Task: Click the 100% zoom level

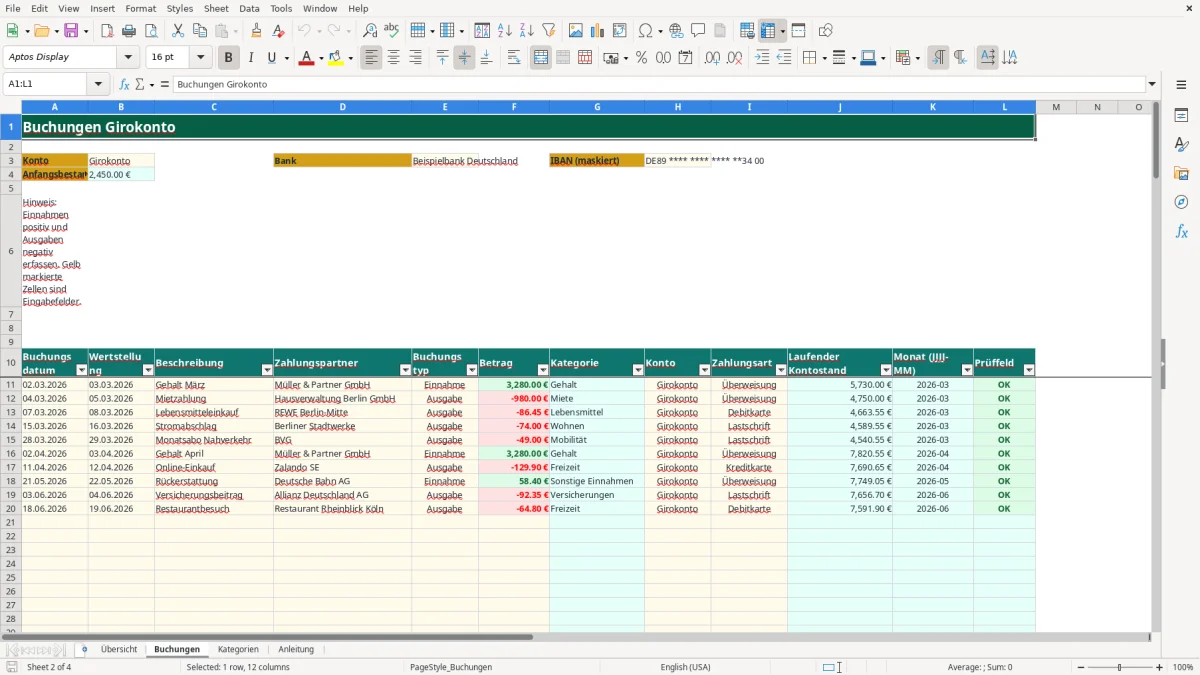Action: 1183,667
